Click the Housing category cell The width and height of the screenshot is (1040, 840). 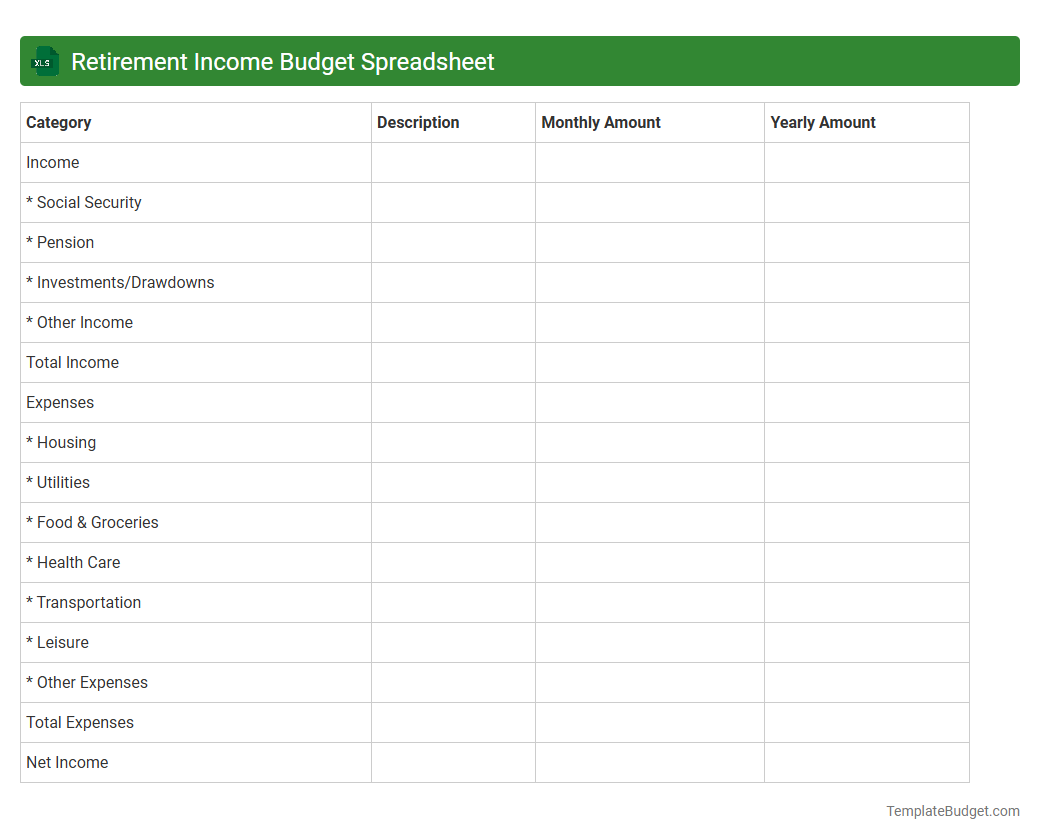(61, 442)
